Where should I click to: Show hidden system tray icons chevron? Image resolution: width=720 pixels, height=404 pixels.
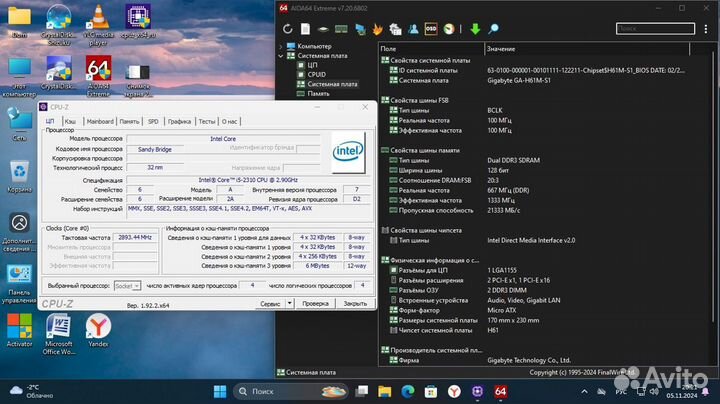point(584,392)
